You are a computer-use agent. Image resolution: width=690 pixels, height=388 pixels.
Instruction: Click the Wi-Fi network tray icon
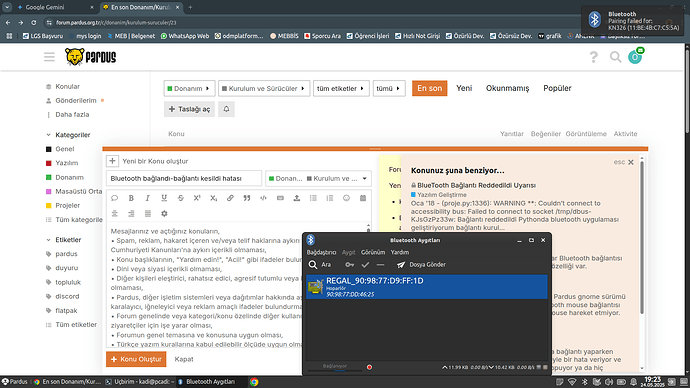pos(572,382)
